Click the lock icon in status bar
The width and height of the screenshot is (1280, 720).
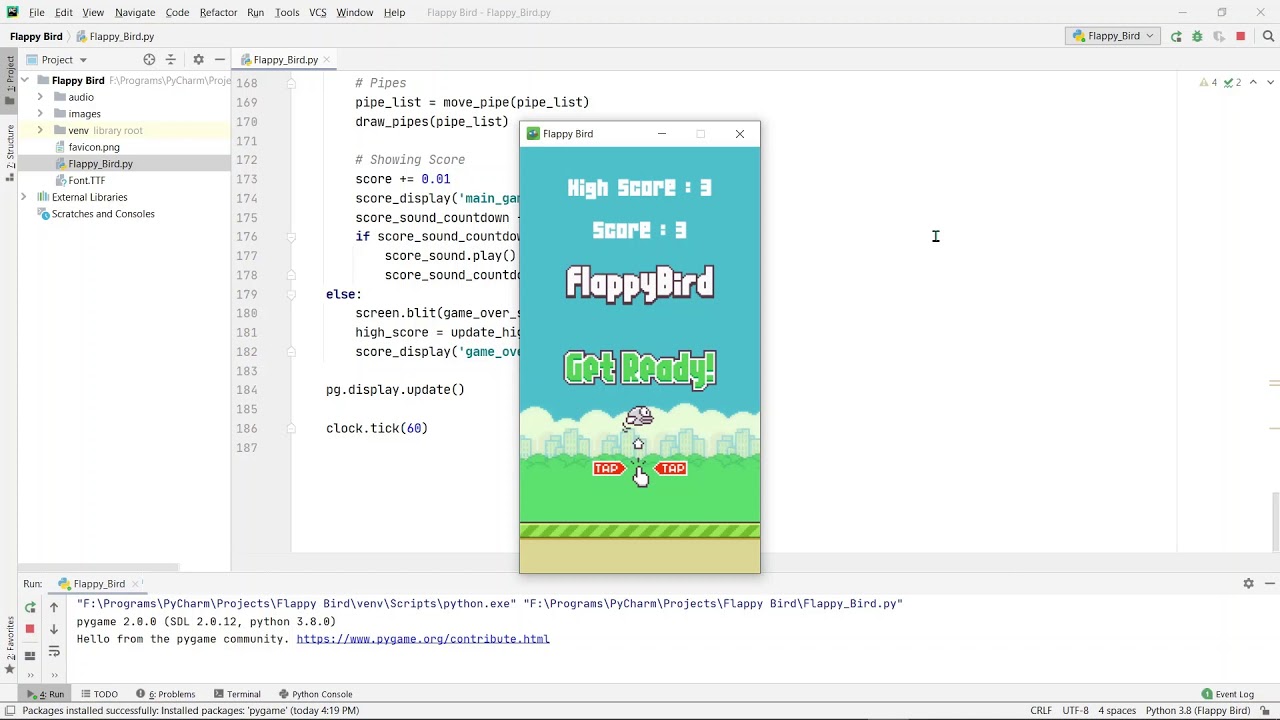pyautogui.click(x=1265, y=711)
